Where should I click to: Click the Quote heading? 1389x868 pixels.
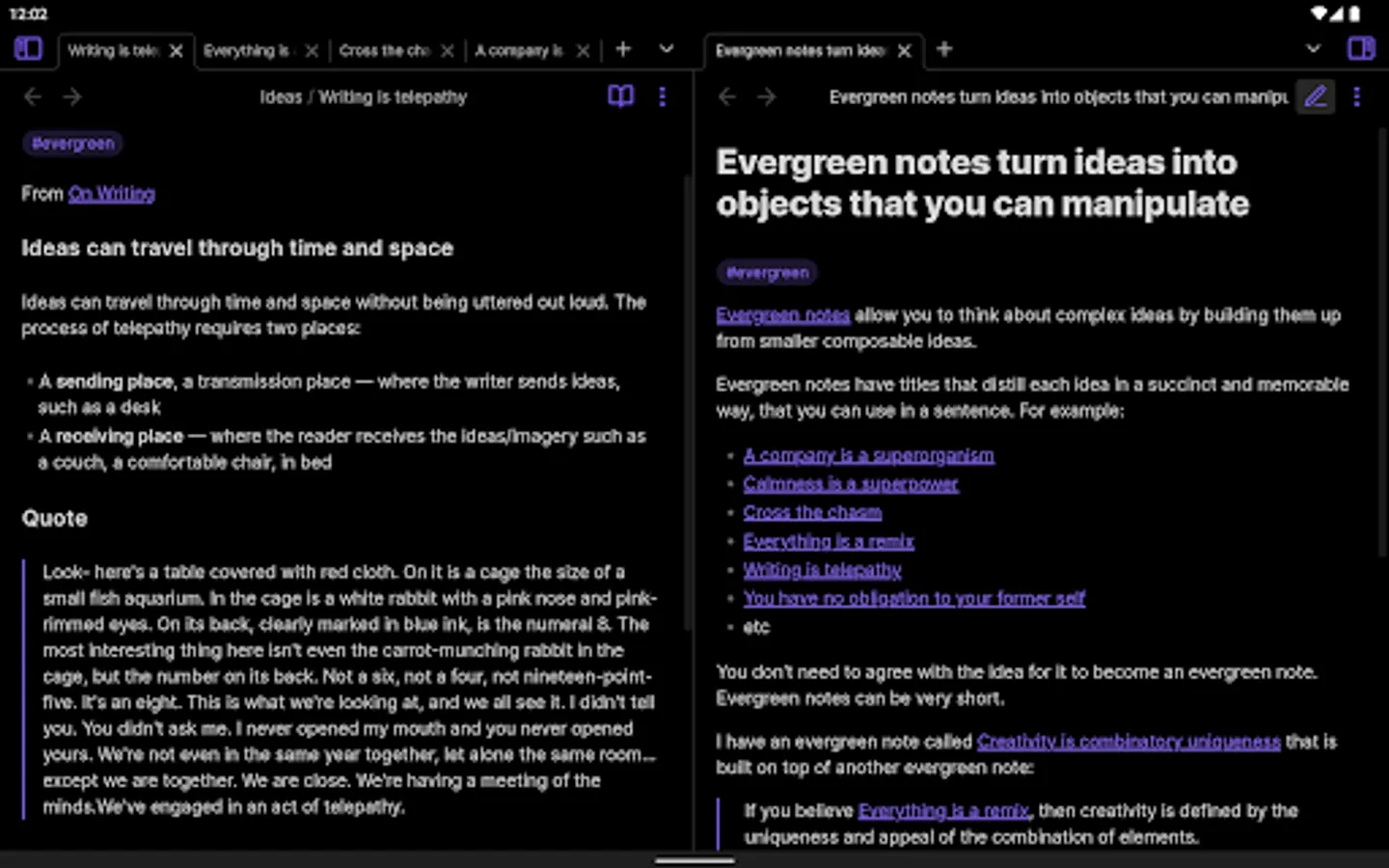[55, 519]
